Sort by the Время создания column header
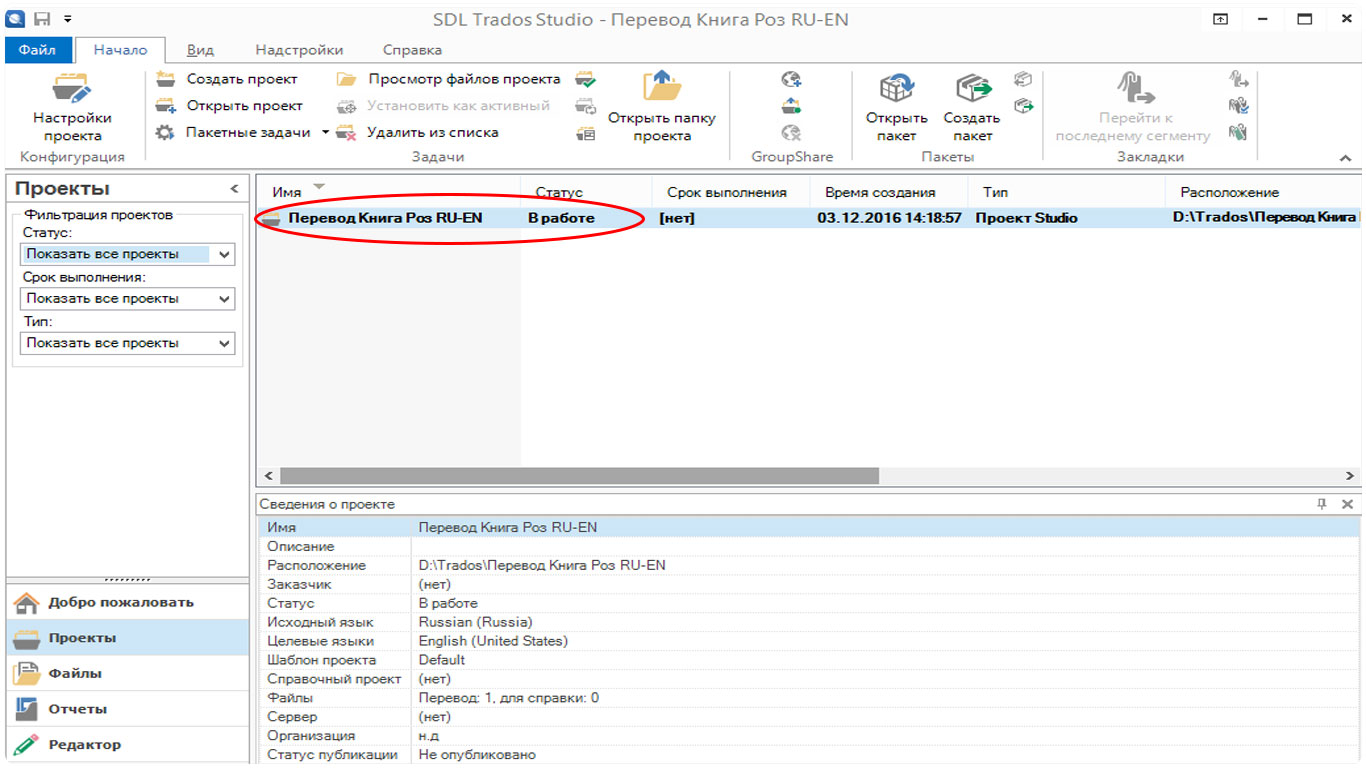 (889, 192)
